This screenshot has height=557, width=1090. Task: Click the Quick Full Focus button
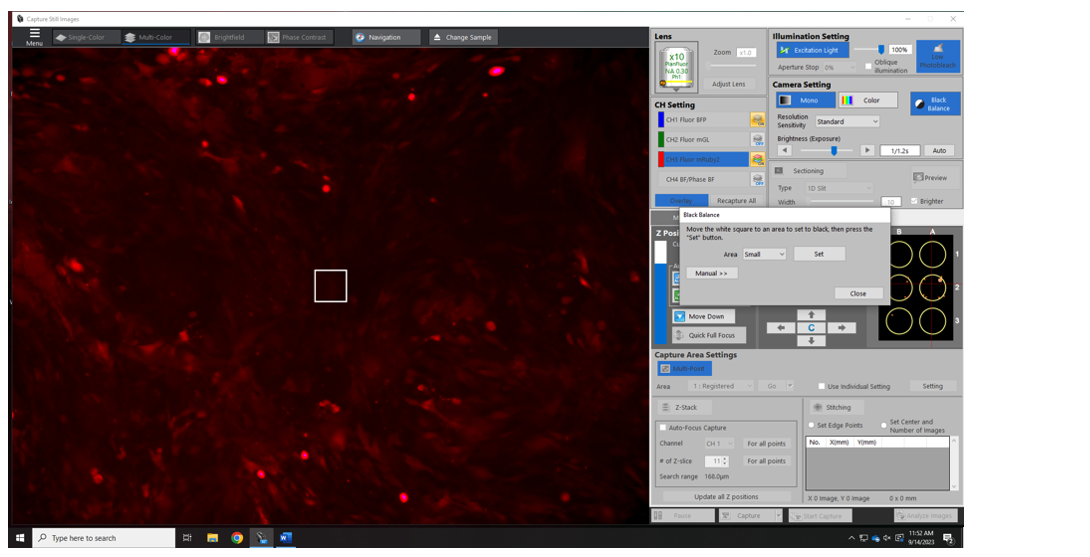click(x=708, y=335)
